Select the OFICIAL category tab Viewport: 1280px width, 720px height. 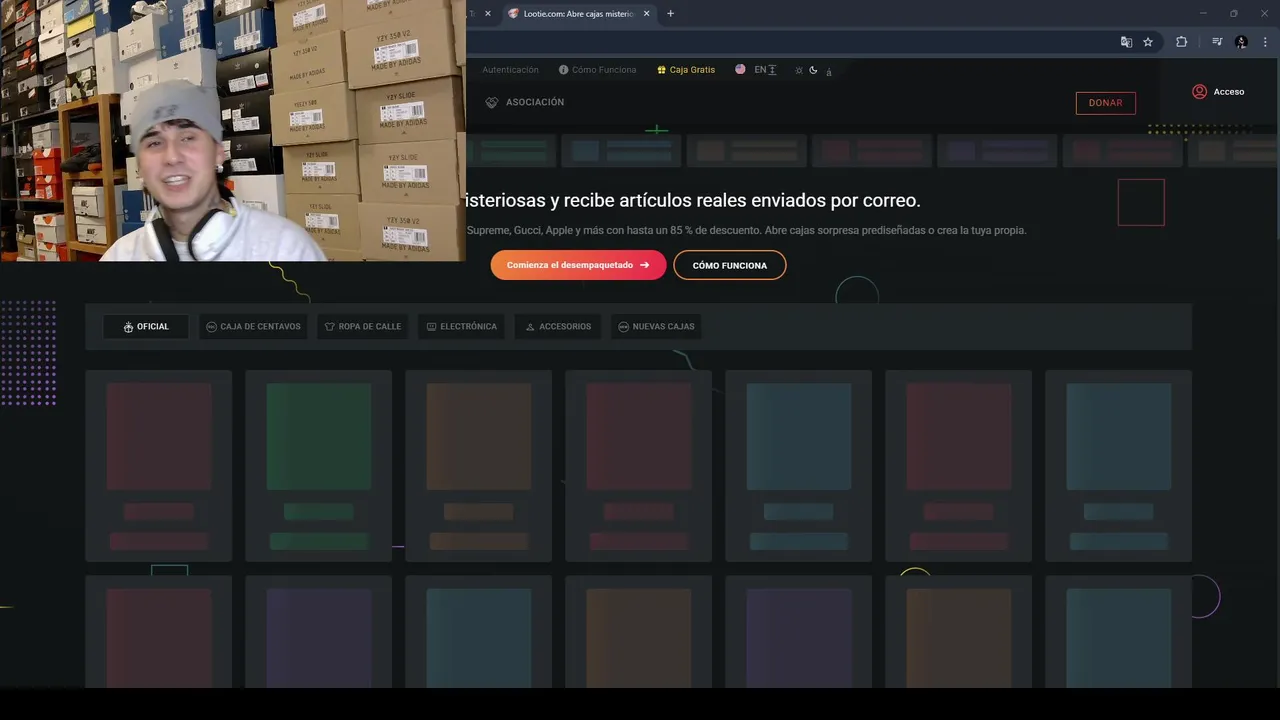pos(146,327)
